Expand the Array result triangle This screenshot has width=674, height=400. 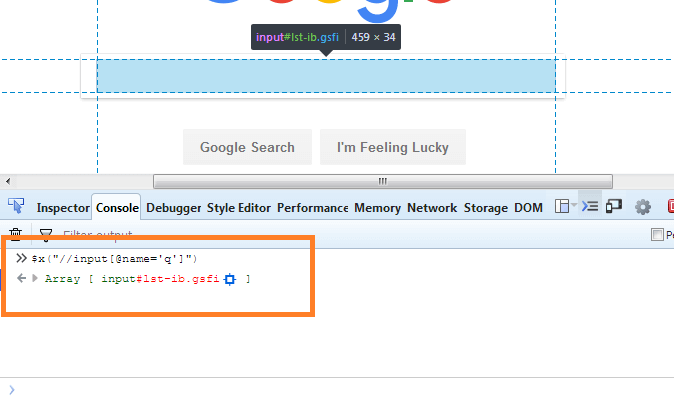click(35, 278)
